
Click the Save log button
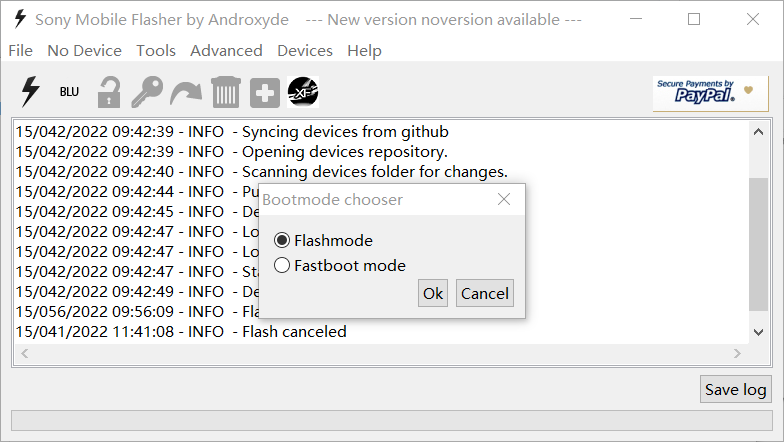point(735,389)
